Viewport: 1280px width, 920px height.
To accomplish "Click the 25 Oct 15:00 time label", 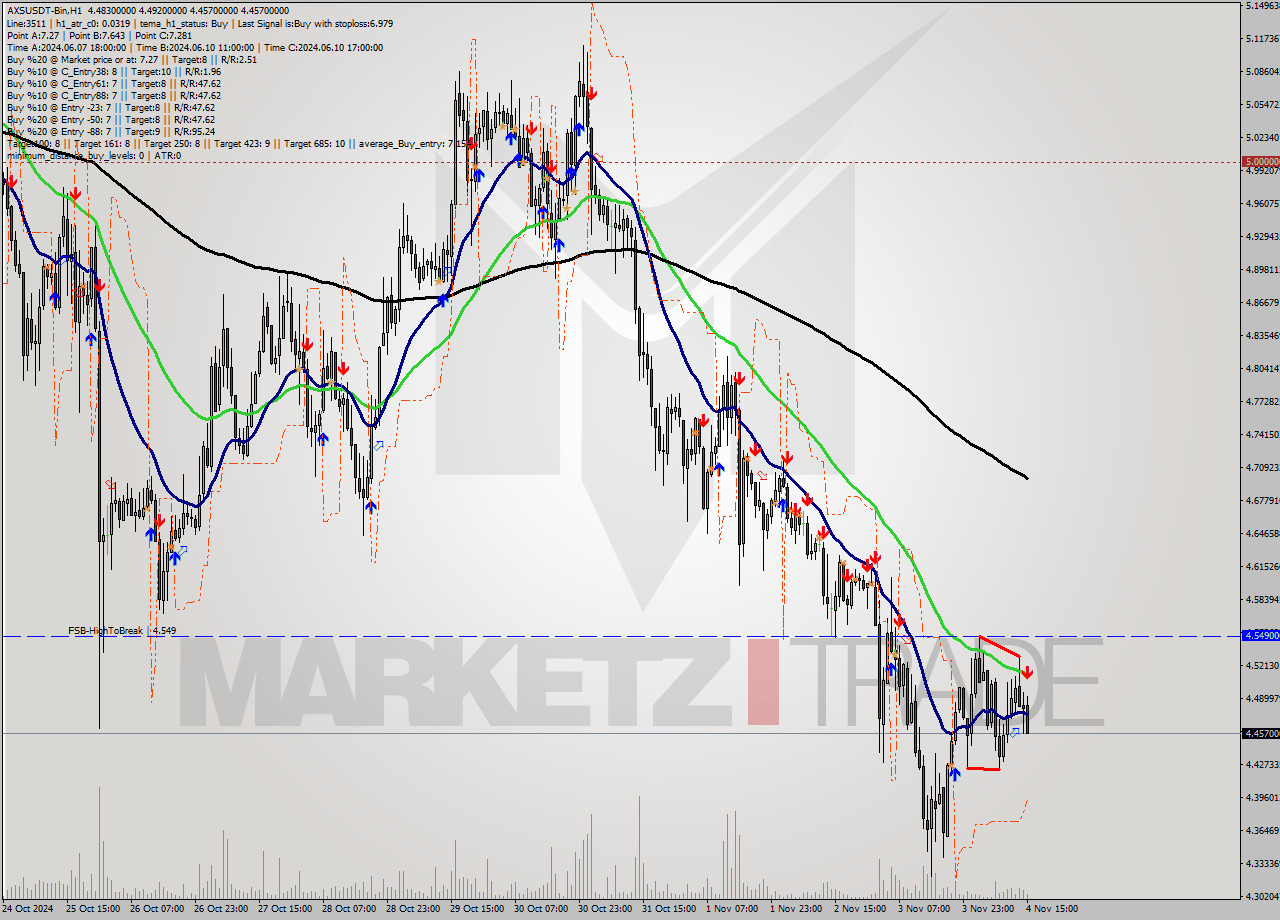I will [x=91, y=909].
